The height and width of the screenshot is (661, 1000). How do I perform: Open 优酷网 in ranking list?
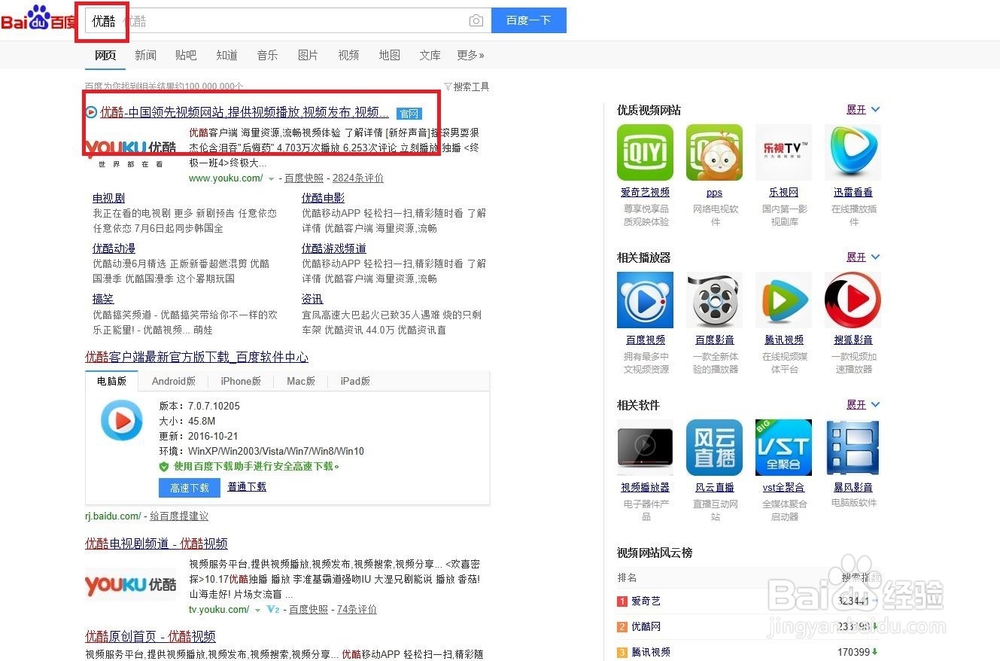pos(645,627)
